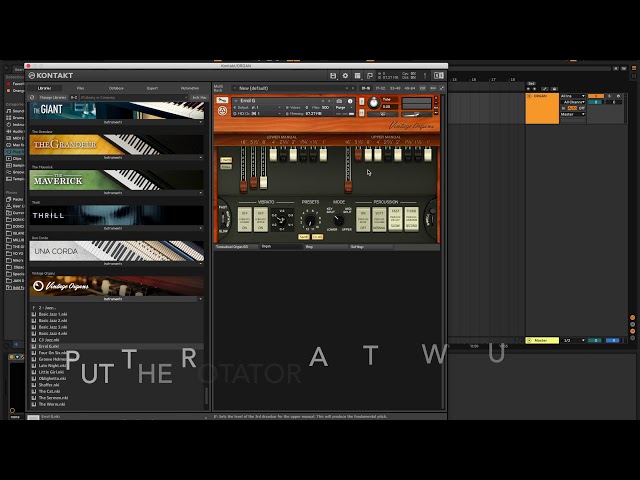Open the Una Corda library banner
The image size is (640, 480).
tap(116, 251)
